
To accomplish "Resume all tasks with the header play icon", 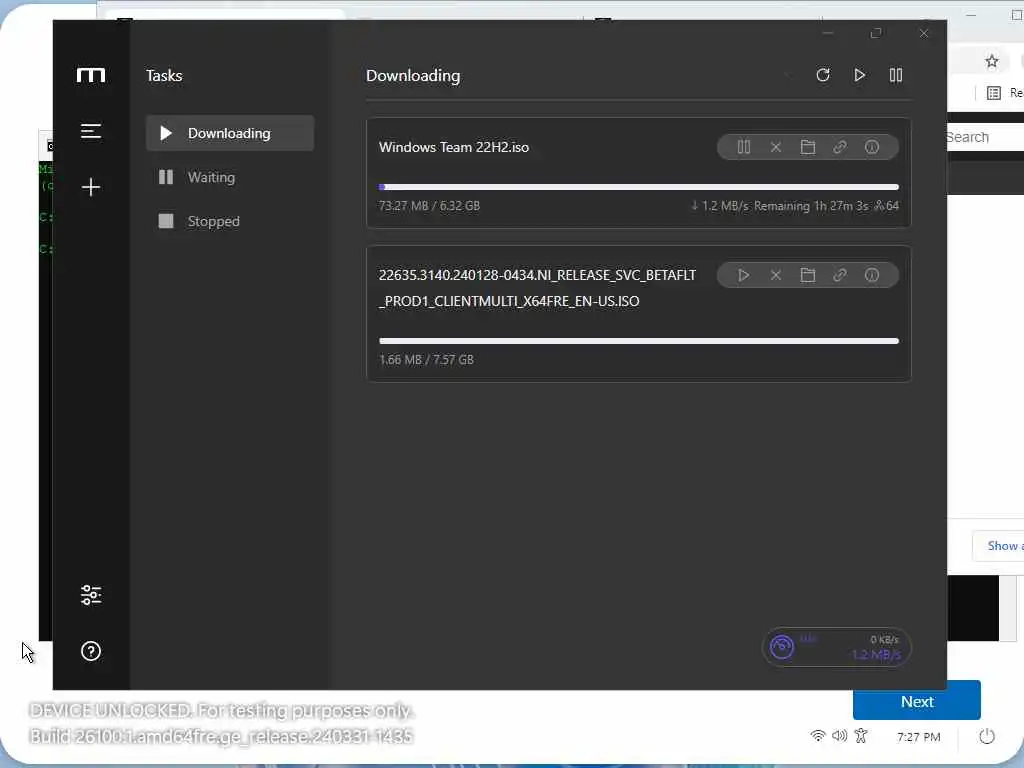I will click(859, 75).
